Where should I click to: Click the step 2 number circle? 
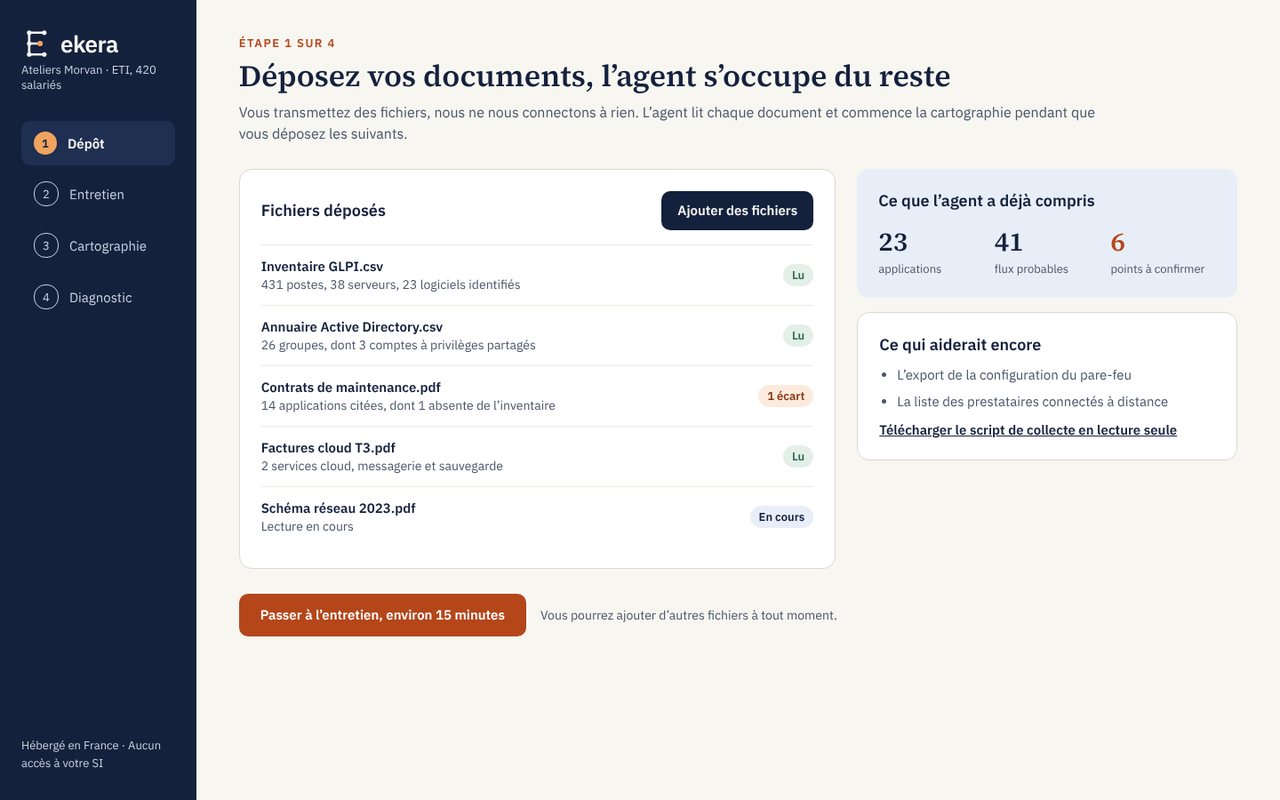[x=46, y=194]
